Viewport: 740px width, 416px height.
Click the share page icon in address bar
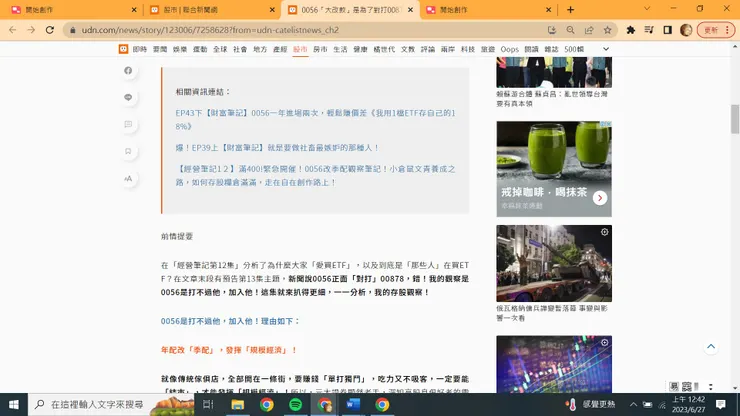tap(589, 30)
